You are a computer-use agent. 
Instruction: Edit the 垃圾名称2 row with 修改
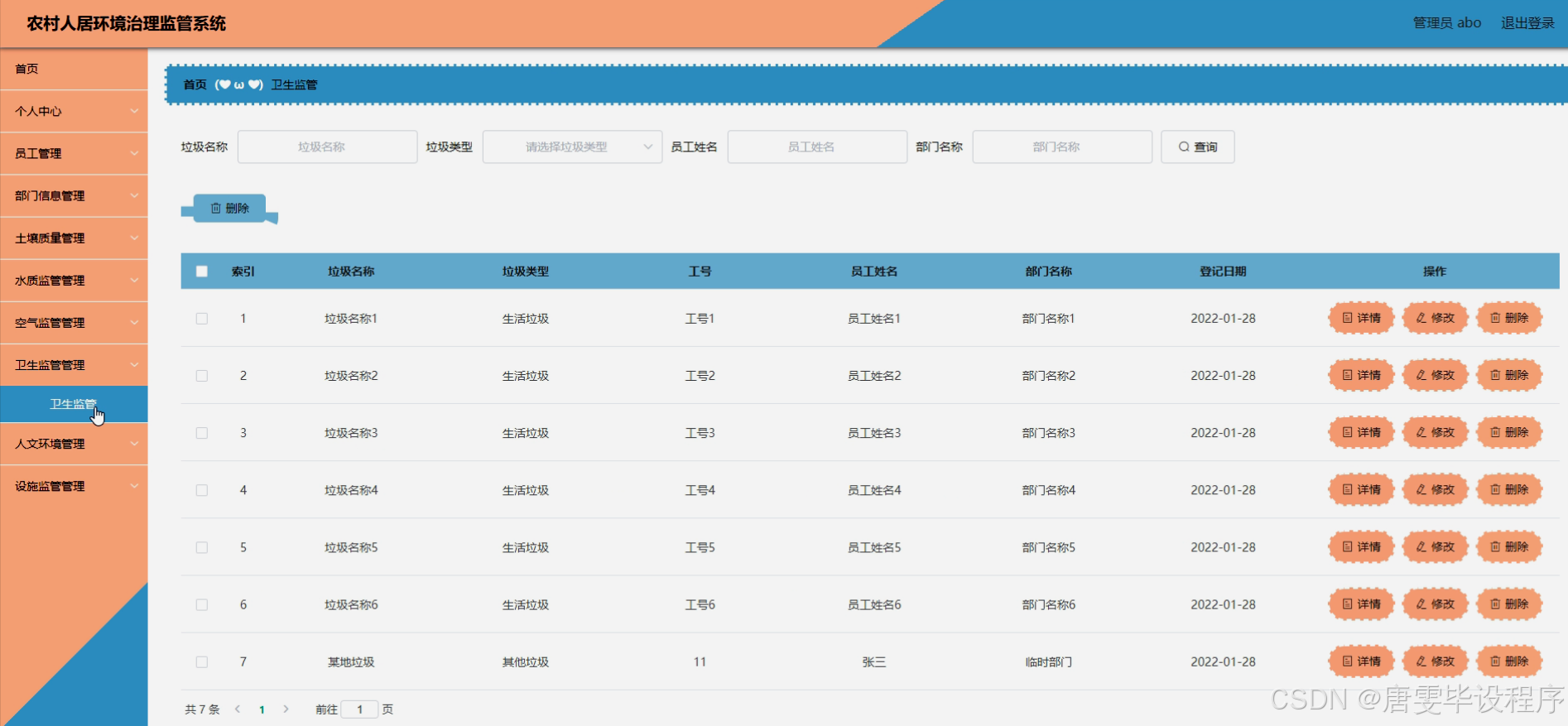(1435, 375)
